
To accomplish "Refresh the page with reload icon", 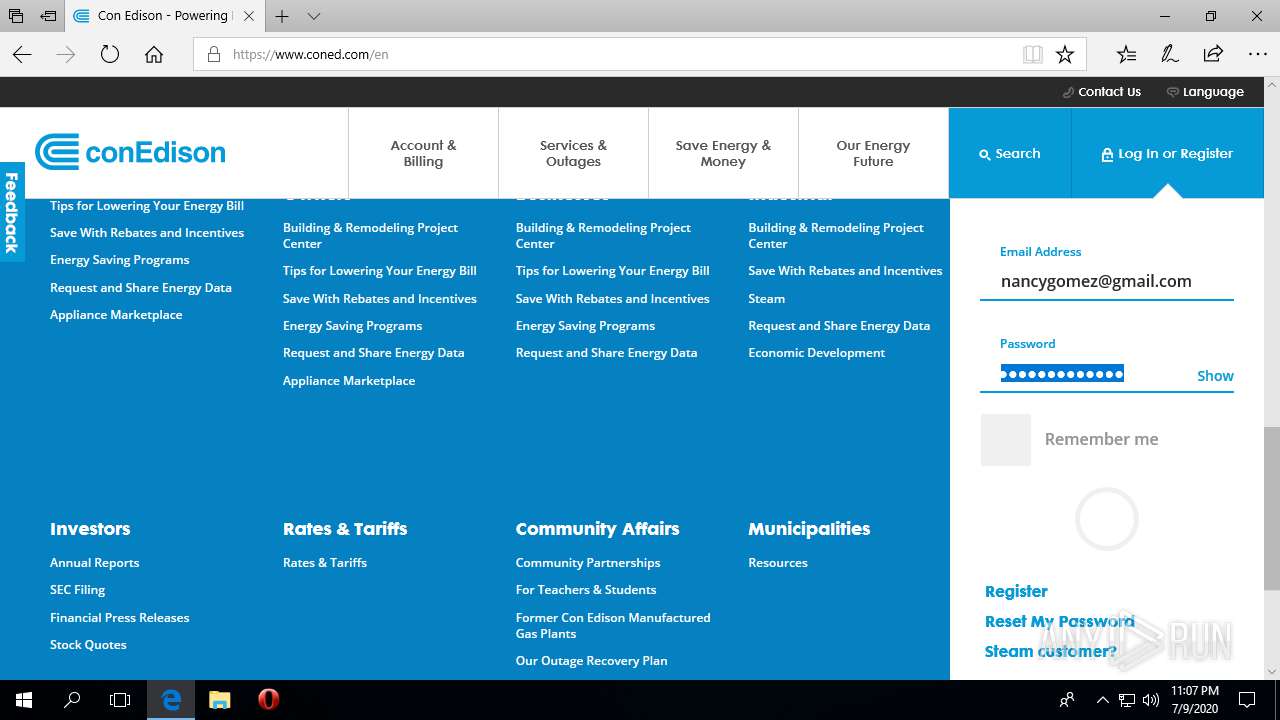I will click(110, 55).
